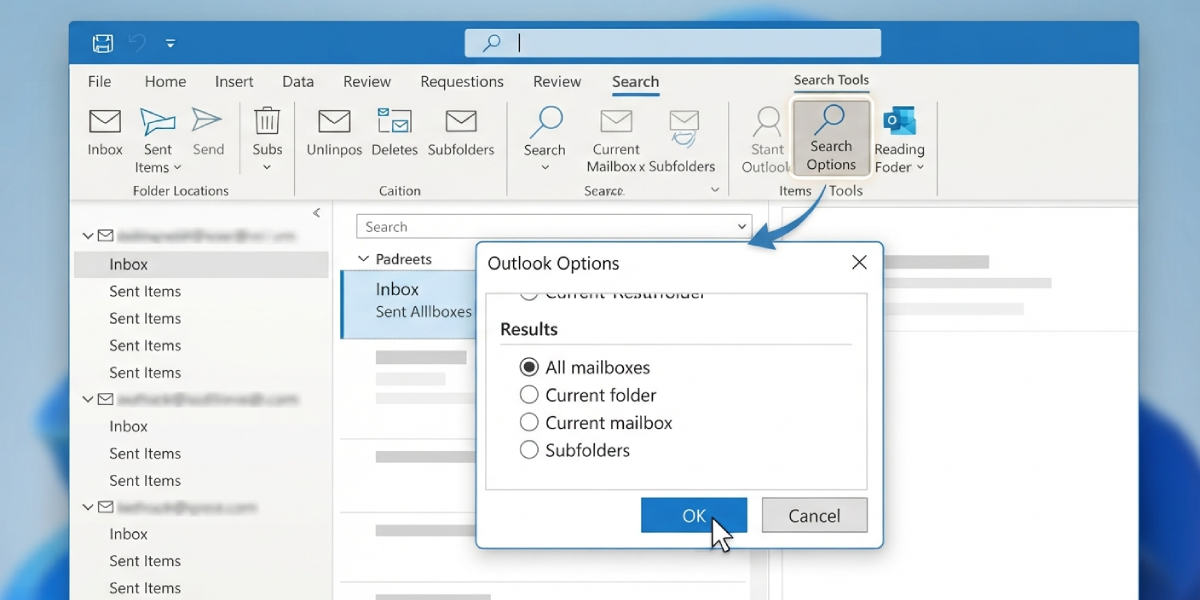Click the Save icon in title bar
The height and width of the screenshot is (600, 1200).
click(103, 43)
